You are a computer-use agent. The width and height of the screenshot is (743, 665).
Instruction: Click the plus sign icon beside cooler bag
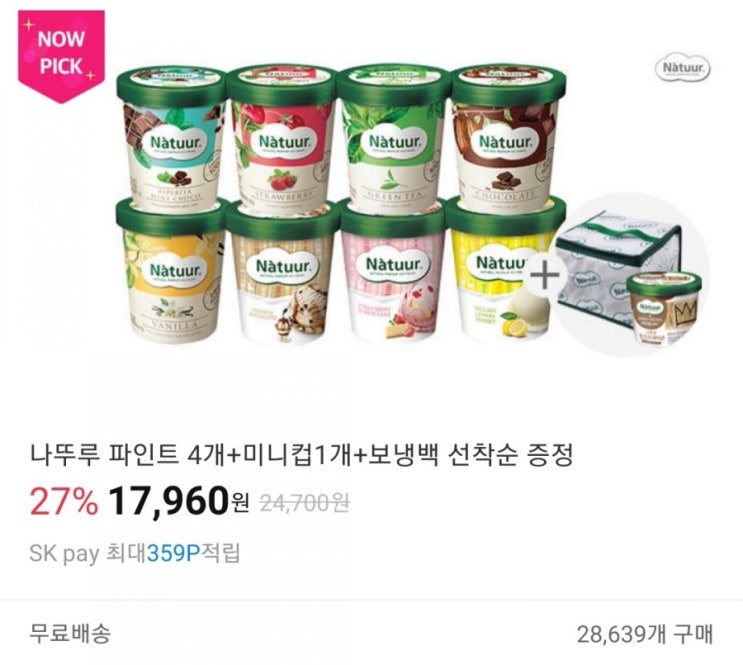coord(545,275)
